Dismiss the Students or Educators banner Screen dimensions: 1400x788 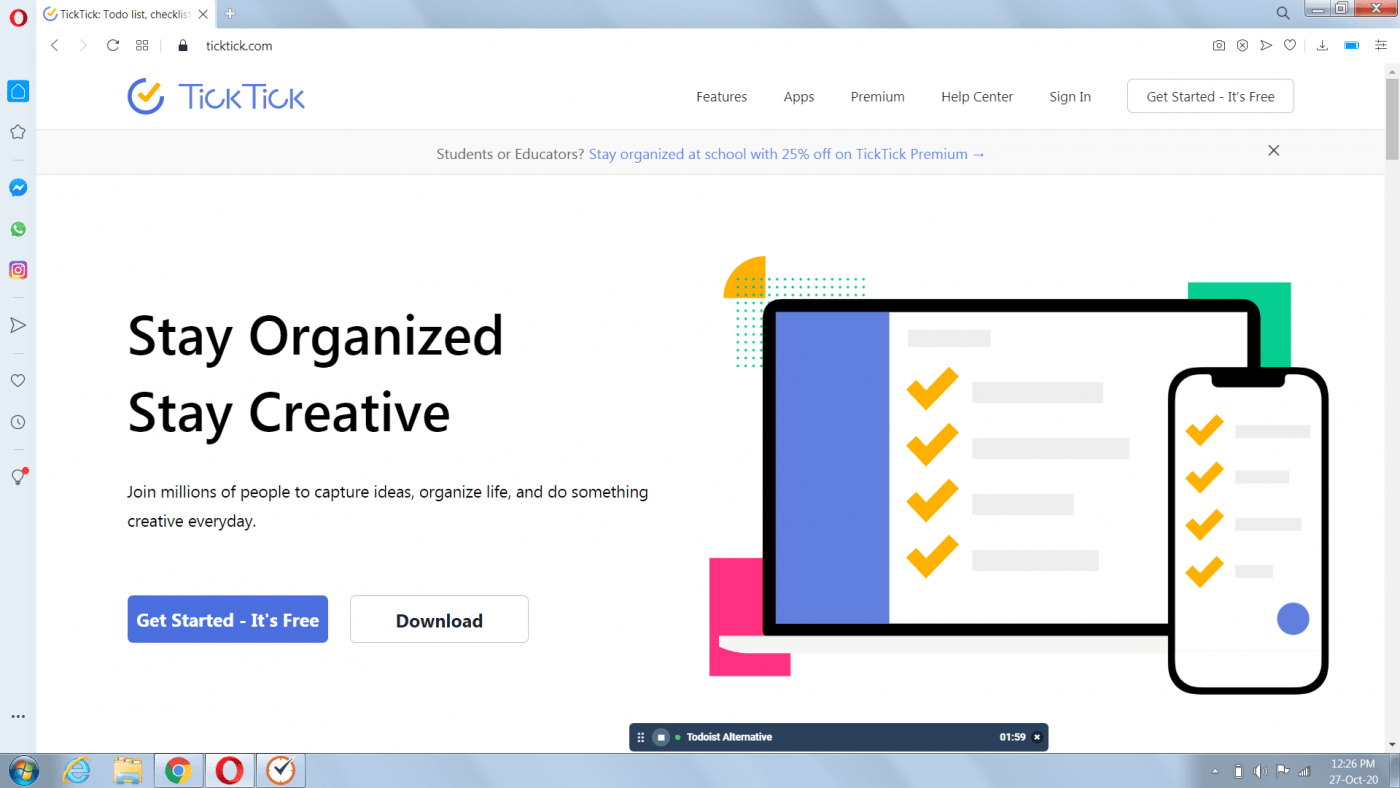coord(1273,151)
